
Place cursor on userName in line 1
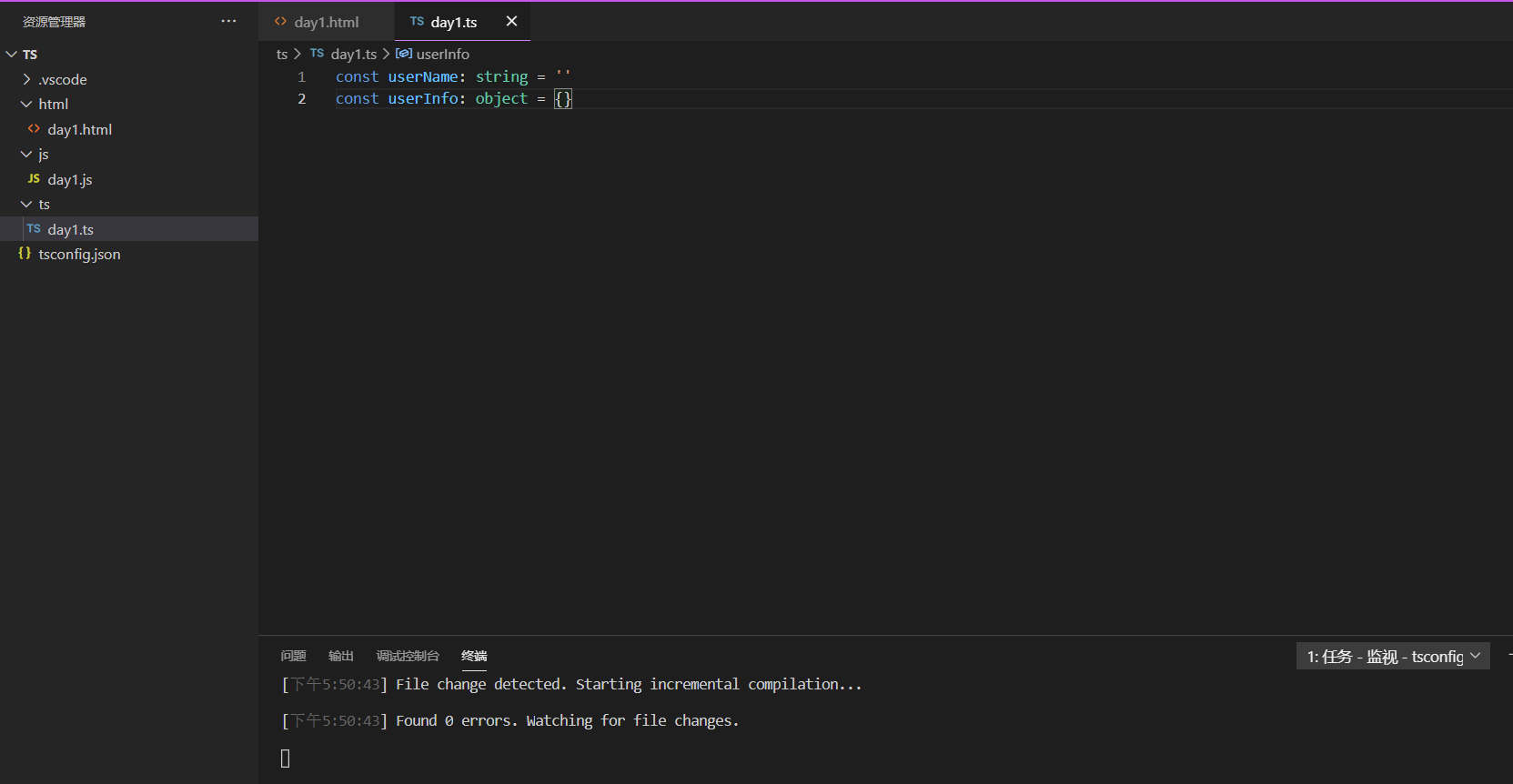pyautogui.click(x=423, y=77)
